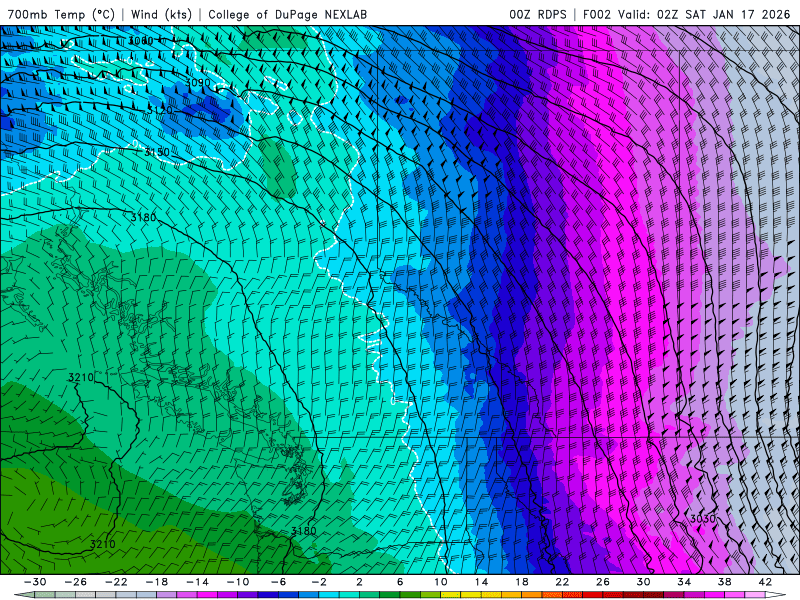Click the 6 value on the color scale
The width and height of the screenshot is (800, 600).
tap(399, 582)
